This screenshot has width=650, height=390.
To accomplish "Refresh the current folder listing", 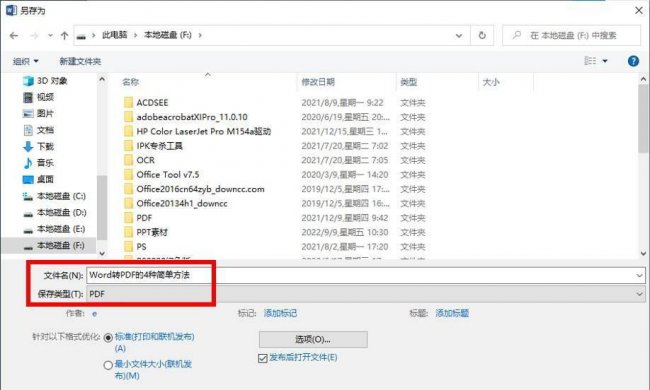I will [482, 36].
